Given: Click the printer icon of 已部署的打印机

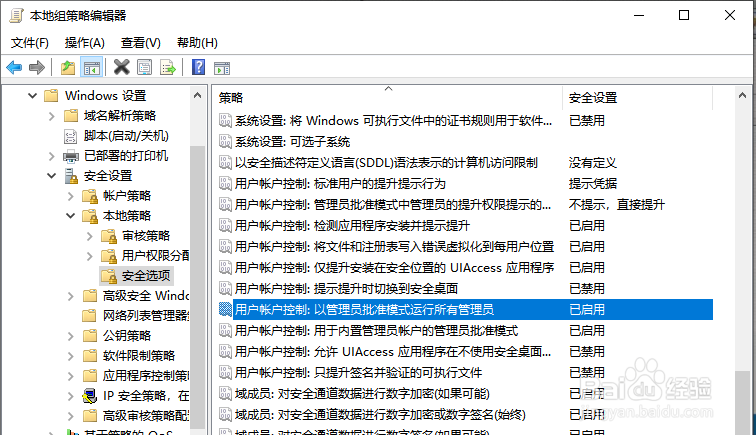Looking at the screenshot, I should tap(71, 156).
